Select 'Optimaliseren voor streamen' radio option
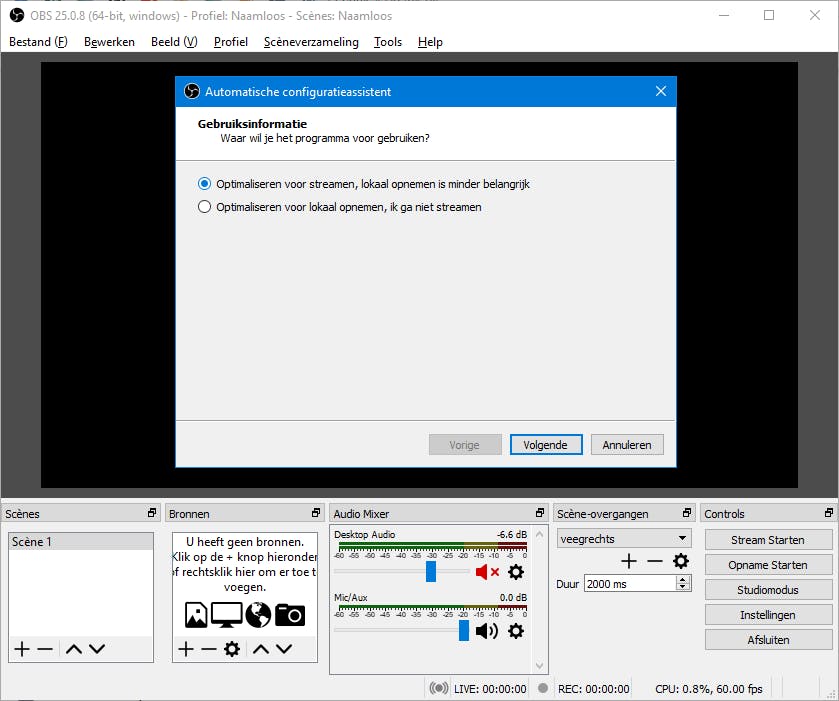The height and width of the screenshot is (701, 839). click(x=204, y=184)
